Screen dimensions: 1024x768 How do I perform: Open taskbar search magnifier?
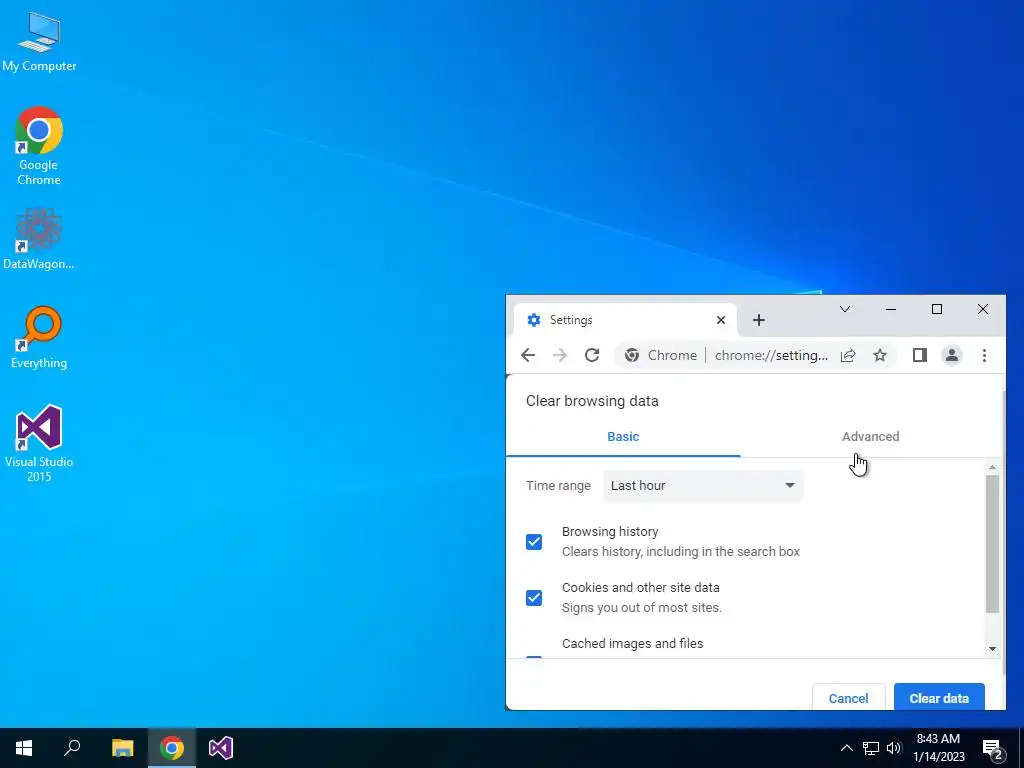[x=72, y=748]
